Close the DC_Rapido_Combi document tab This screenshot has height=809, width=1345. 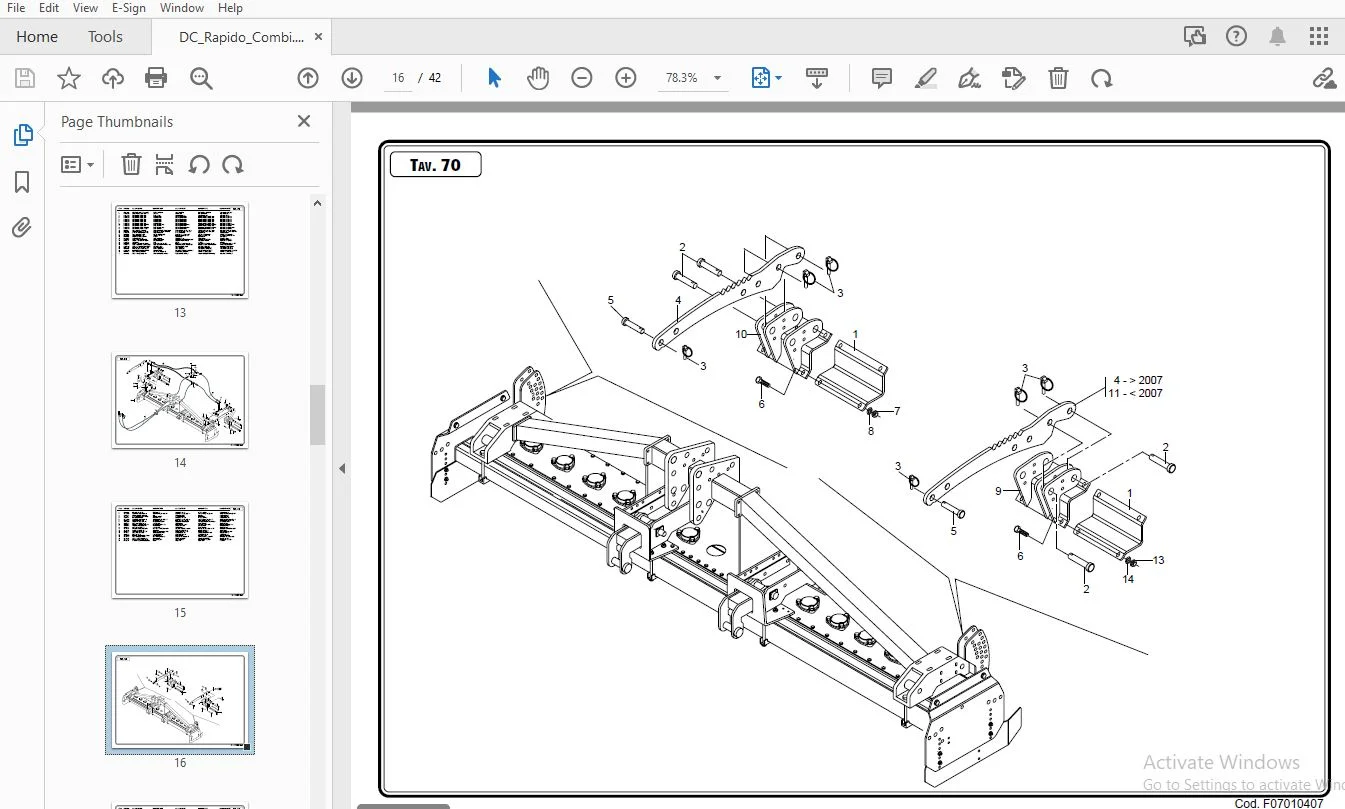[319, 37]
